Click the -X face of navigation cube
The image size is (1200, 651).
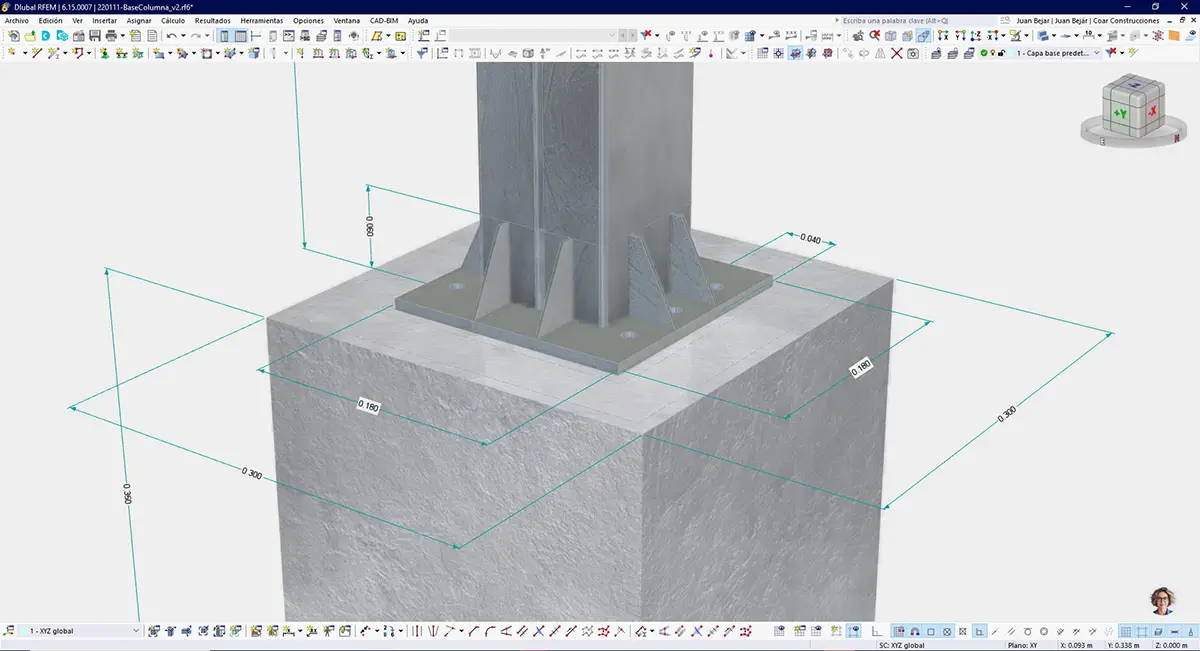[1151, 111]
